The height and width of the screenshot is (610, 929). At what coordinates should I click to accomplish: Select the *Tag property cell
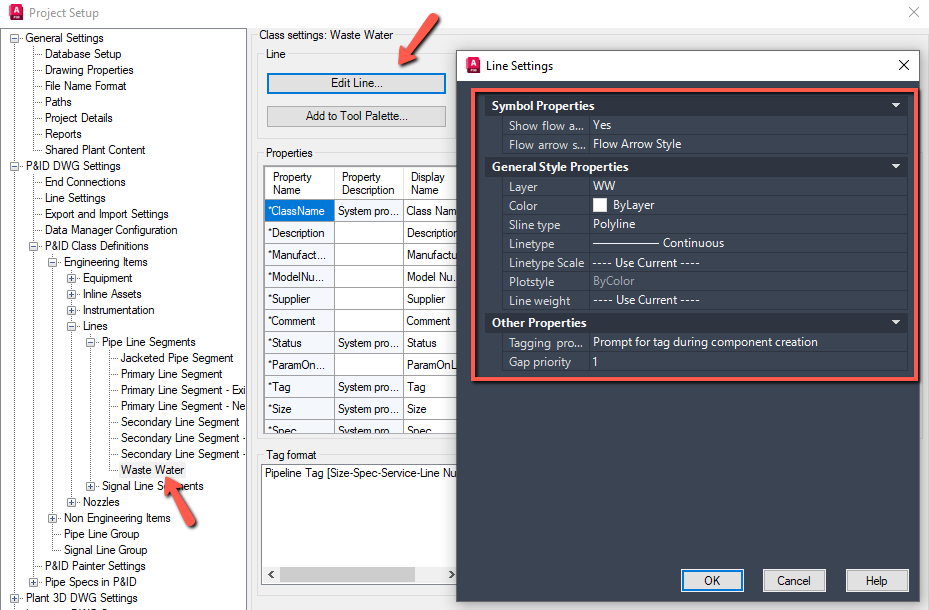pyautogui.click(x=300, y=387)
